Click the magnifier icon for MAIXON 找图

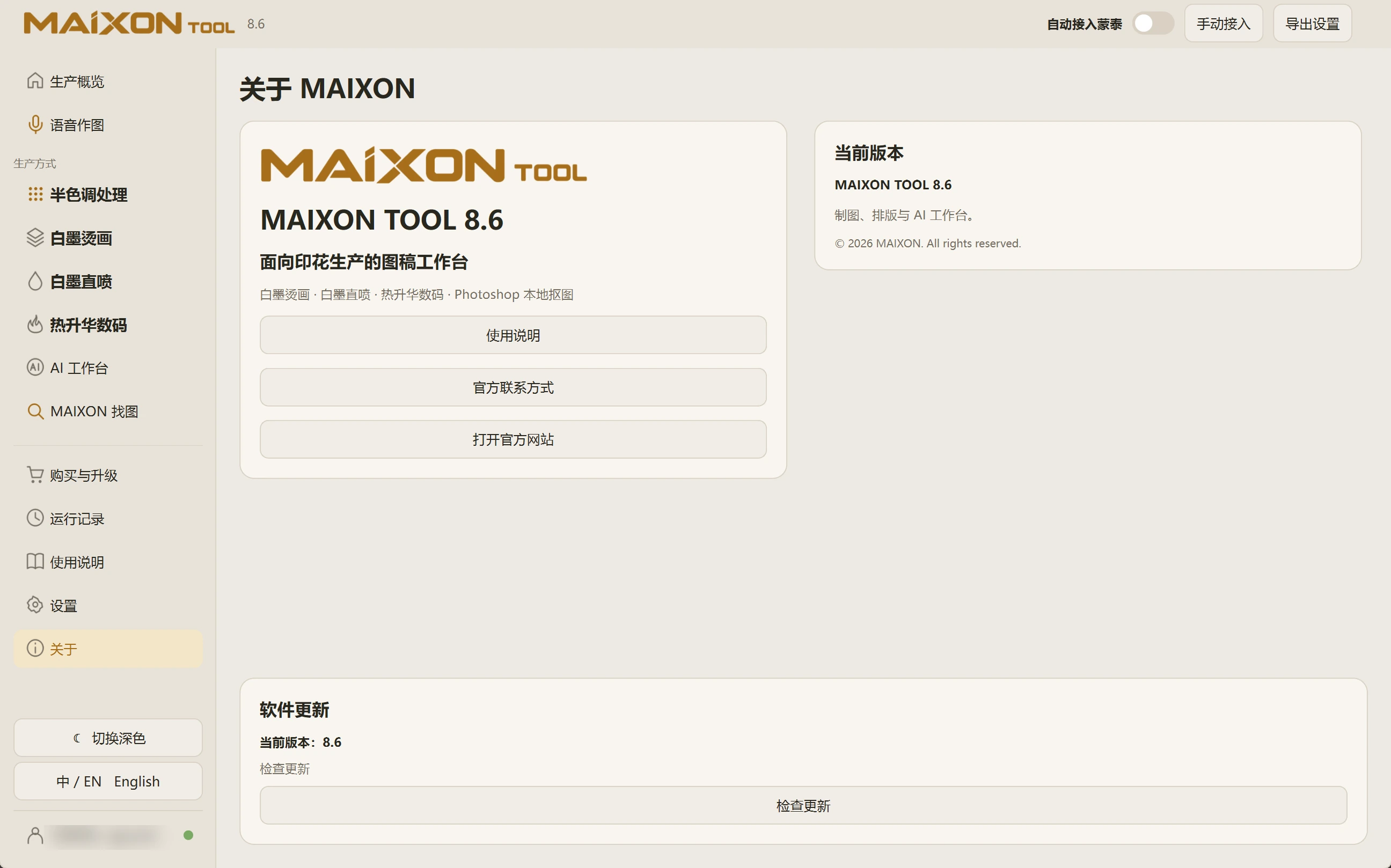tap(35, 411)
